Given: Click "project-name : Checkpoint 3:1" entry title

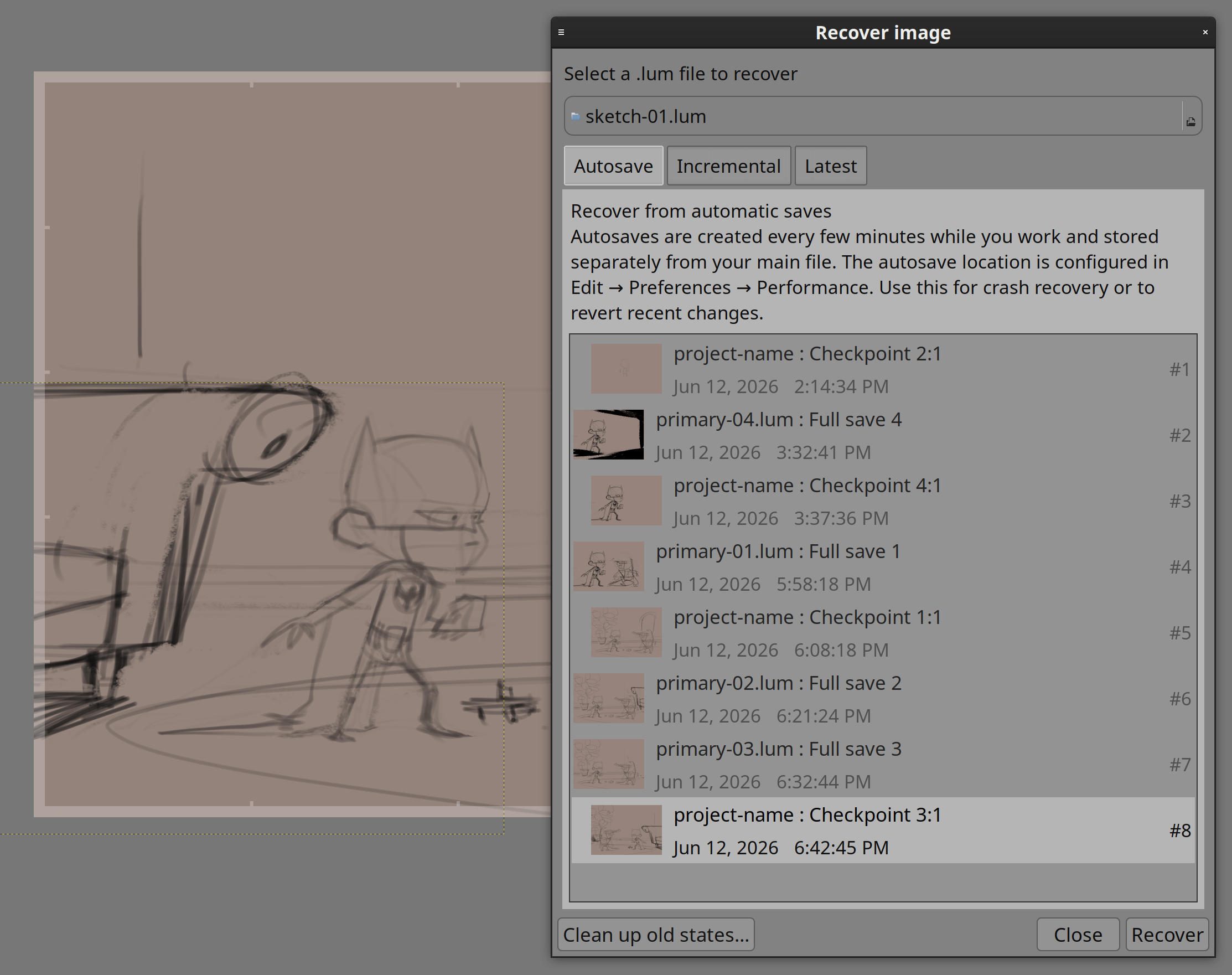Looking at the screenshot, I should (x=807, y=815).
